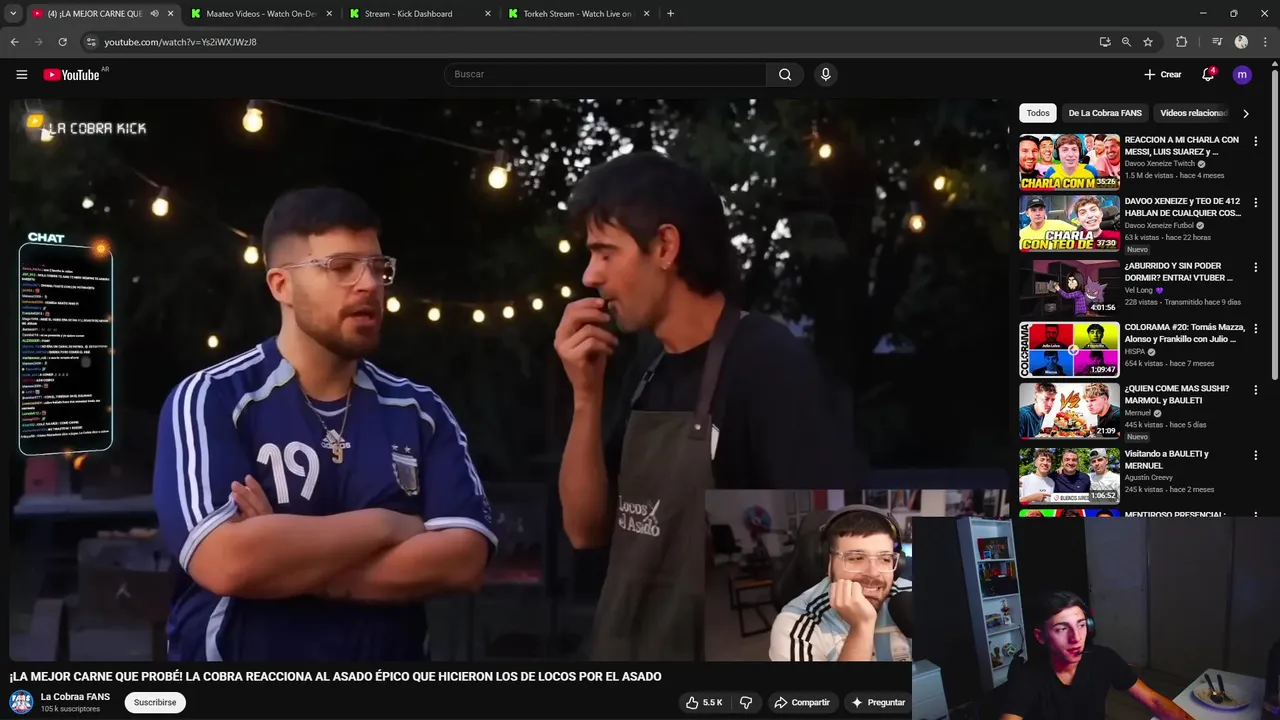The width and height of the screenshot is (1280, 720).
Task: Click the Preguntar button
Action: click(878, 702)
